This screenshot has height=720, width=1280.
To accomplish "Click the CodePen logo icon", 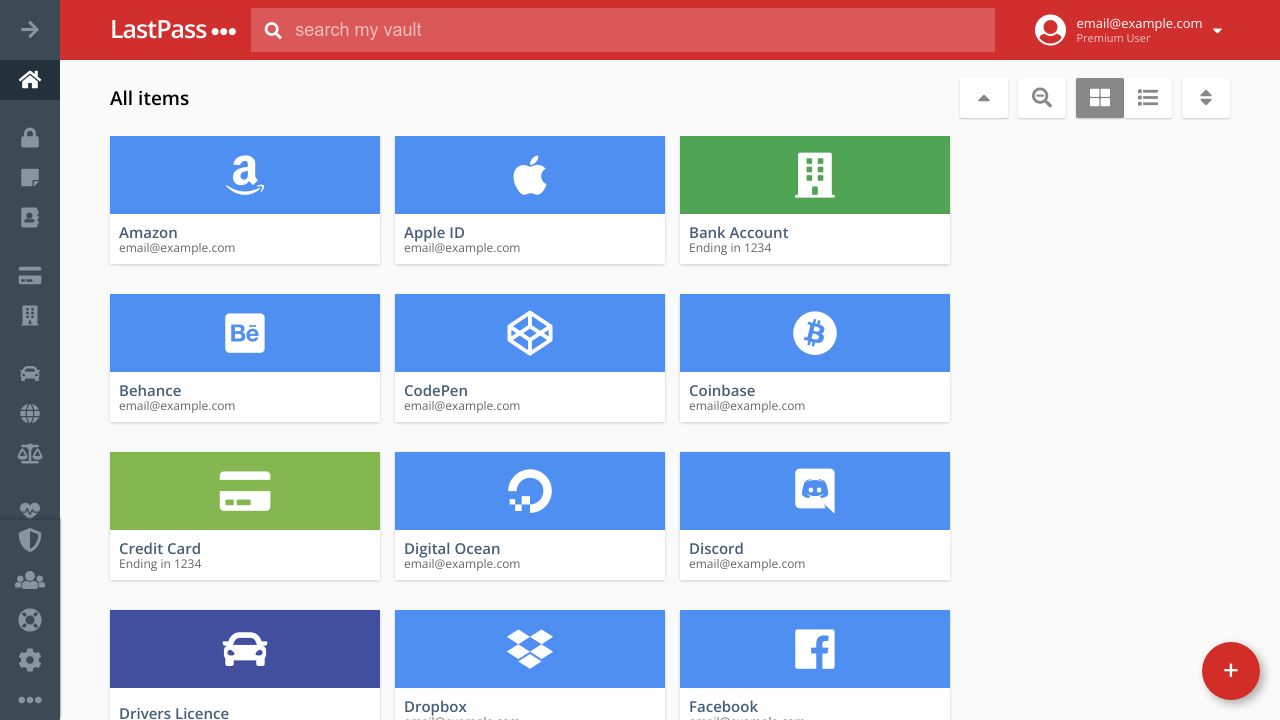I will pos(530,333).
